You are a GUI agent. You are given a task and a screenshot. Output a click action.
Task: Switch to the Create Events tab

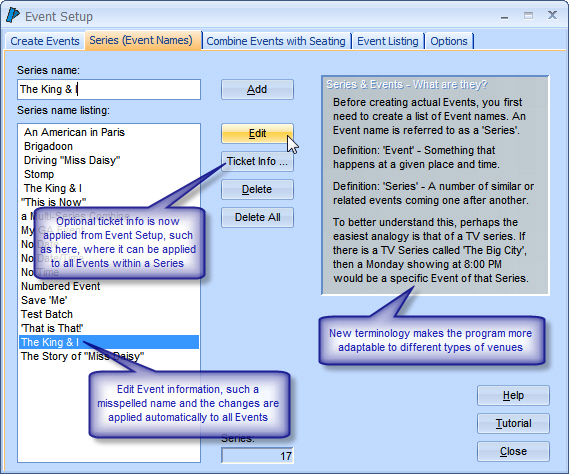click(45, 41)
